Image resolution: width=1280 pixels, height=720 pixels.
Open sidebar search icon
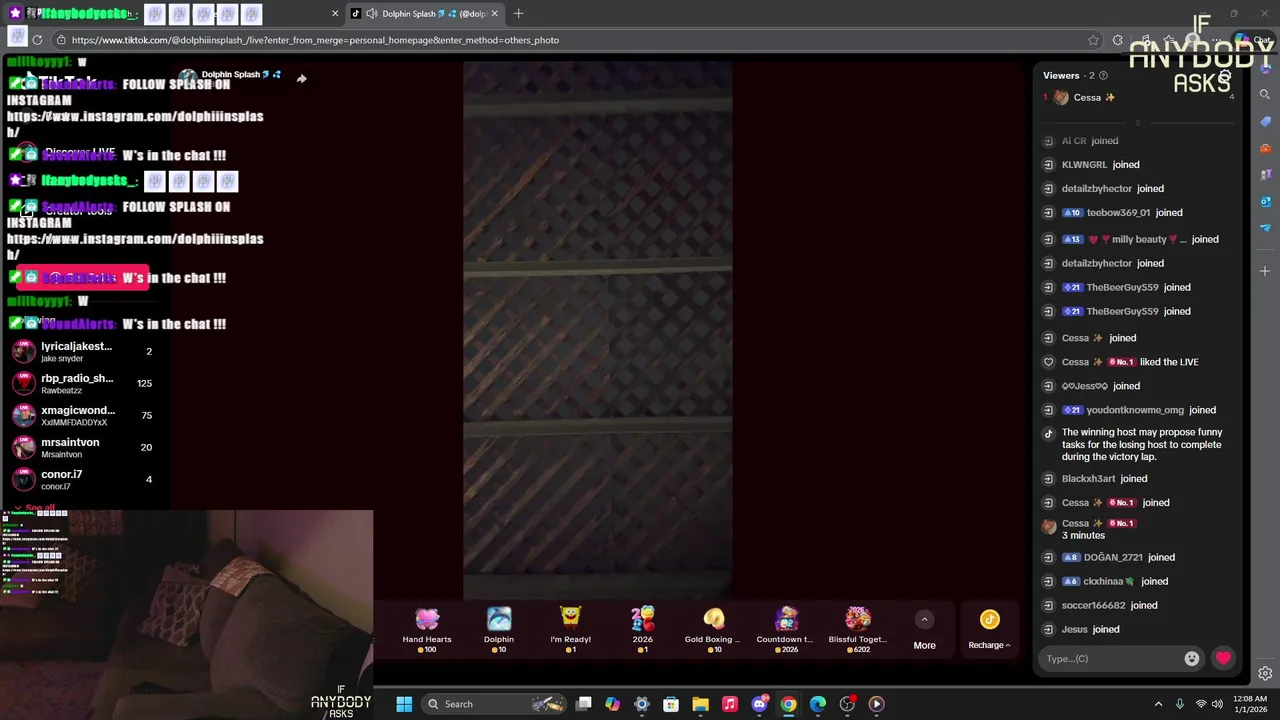(1265, 95)
